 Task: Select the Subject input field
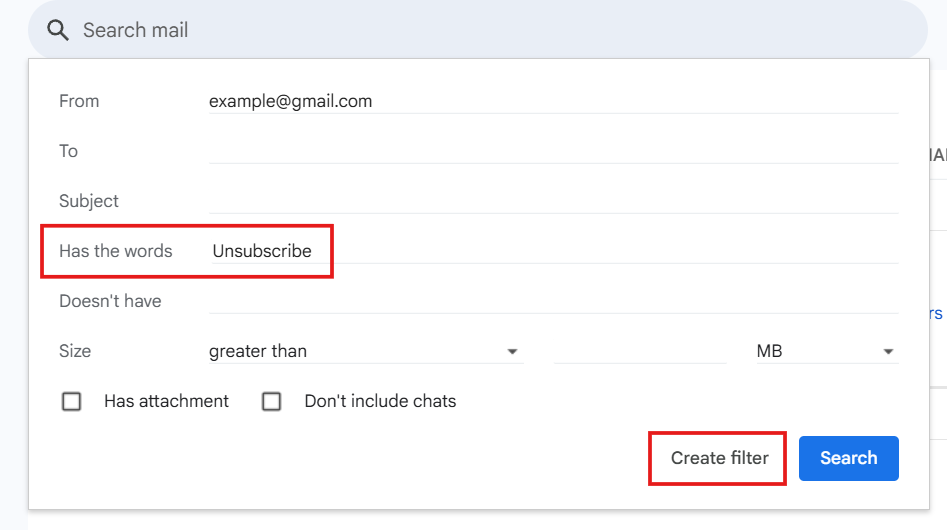click(x=552, y=201)
